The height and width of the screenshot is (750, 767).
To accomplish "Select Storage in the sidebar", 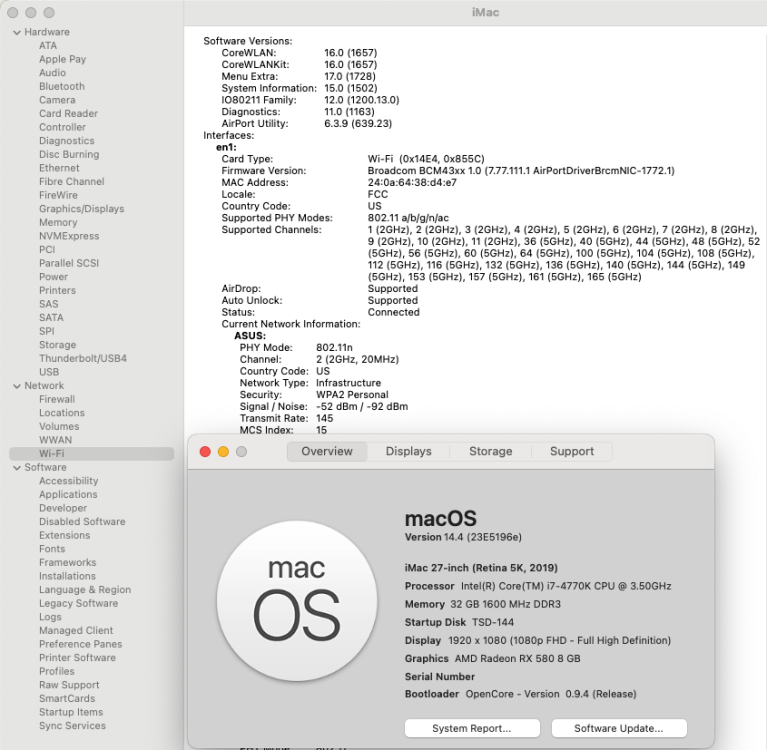I will click(57, 345).
